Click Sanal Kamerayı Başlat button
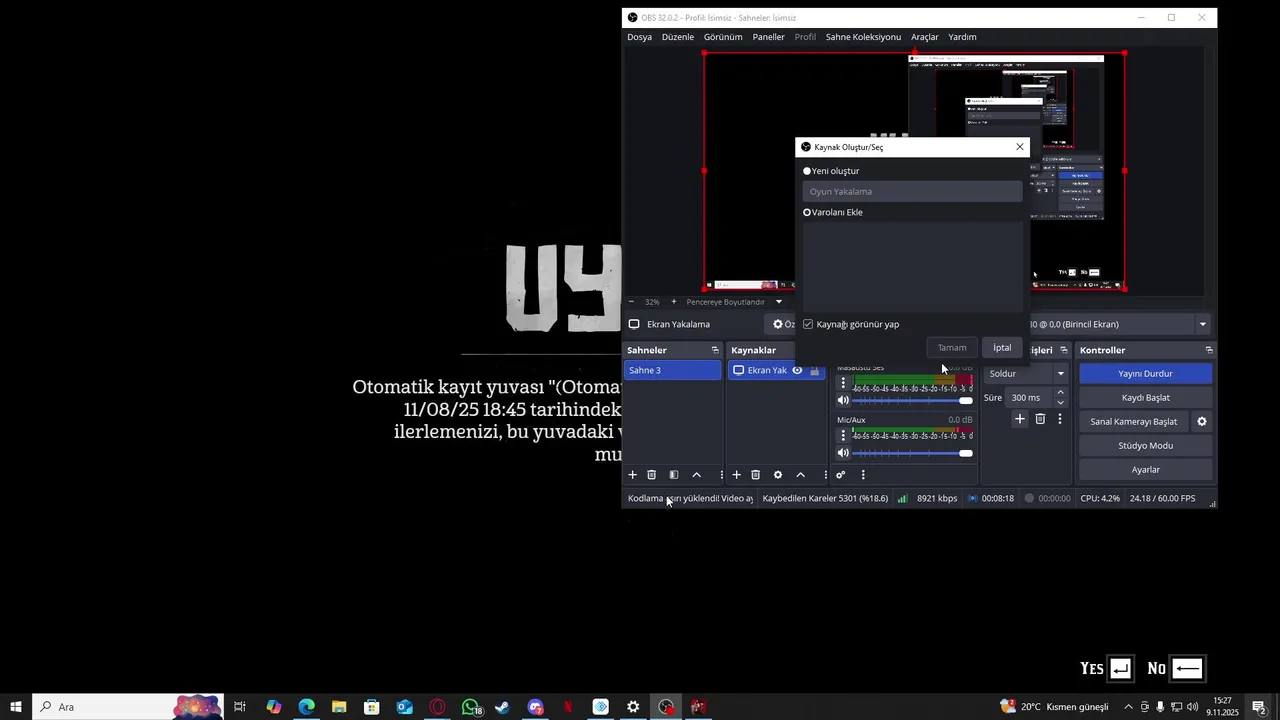Viewport: 1280px width, 720px height. pyautogui.click(x=1133, y=422)
